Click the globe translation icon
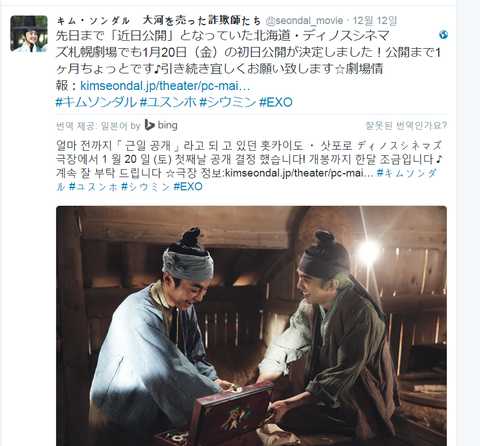The width and height of the screenshot is (480, 446). (443, 35)
